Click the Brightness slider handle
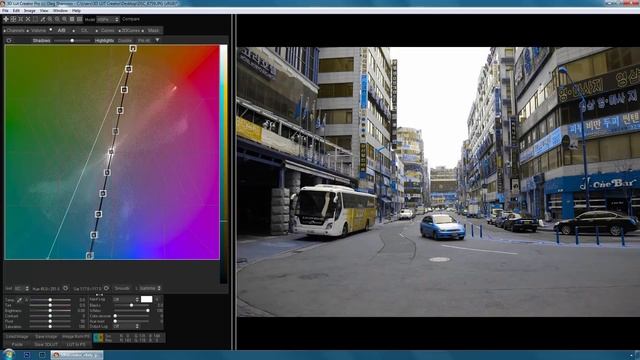Image resolution: width=640 pixels, height=360 pixels. click(50, 311)
